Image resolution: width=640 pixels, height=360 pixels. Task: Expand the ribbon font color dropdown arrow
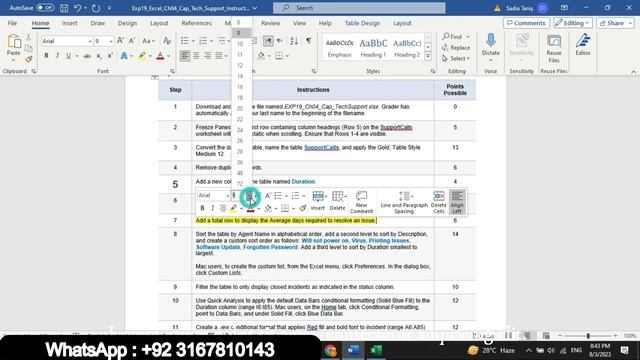168,56
